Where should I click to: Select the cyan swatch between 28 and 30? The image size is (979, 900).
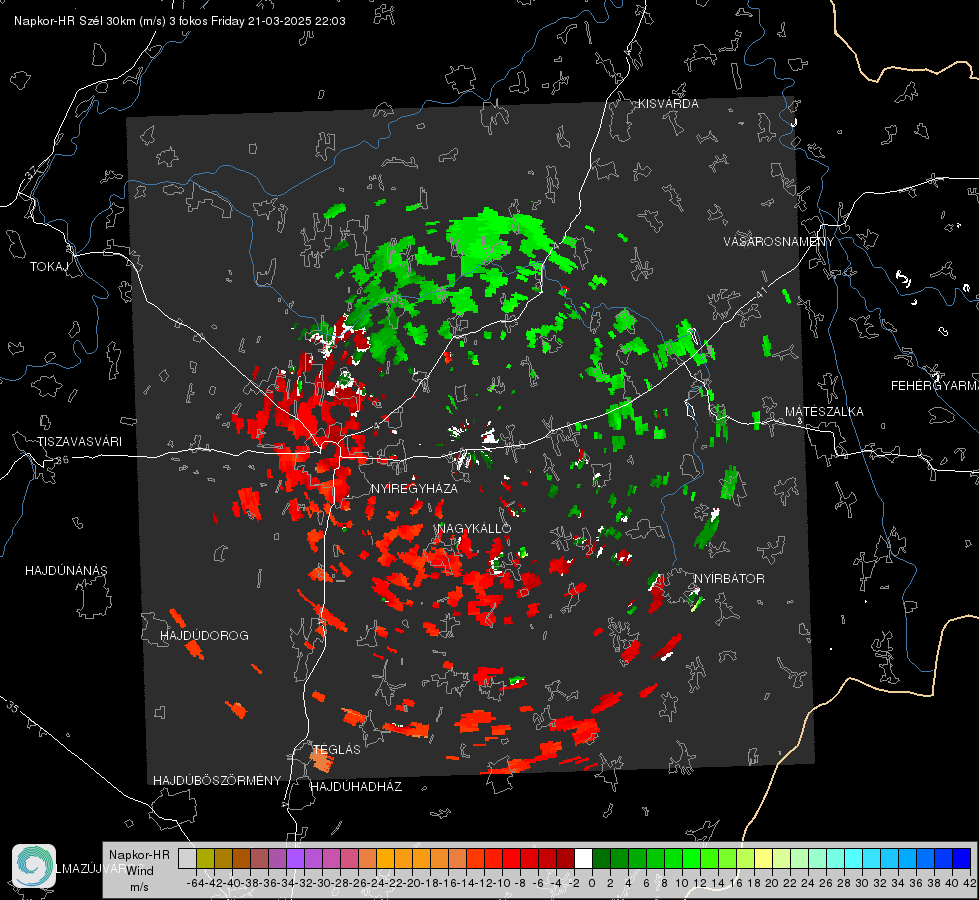854,858
